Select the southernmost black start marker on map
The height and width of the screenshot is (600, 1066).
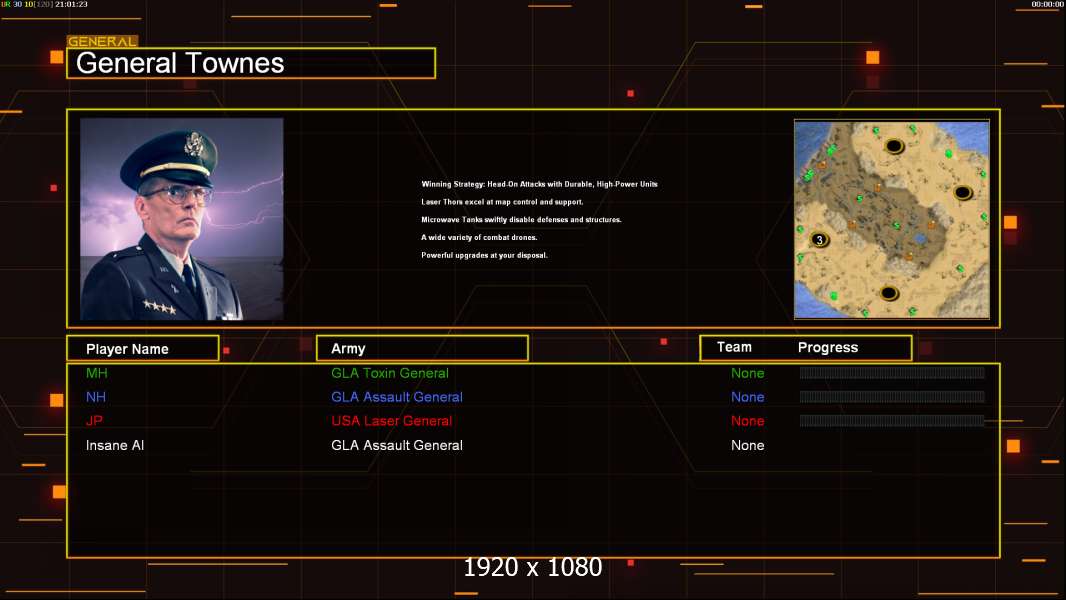click(x=889, y=294)
